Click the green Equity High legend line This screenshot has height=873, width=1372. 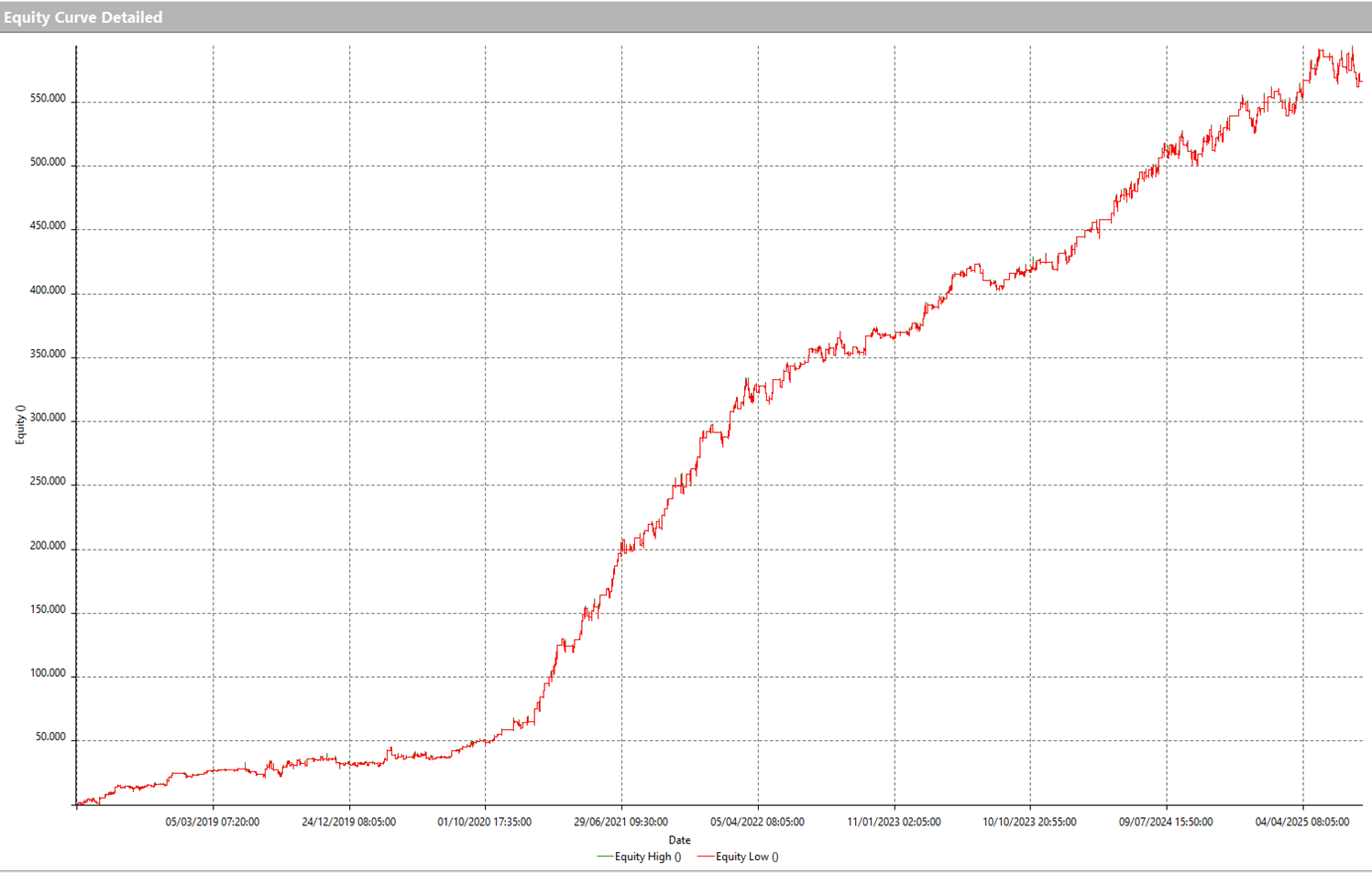[x=605, y=857]
